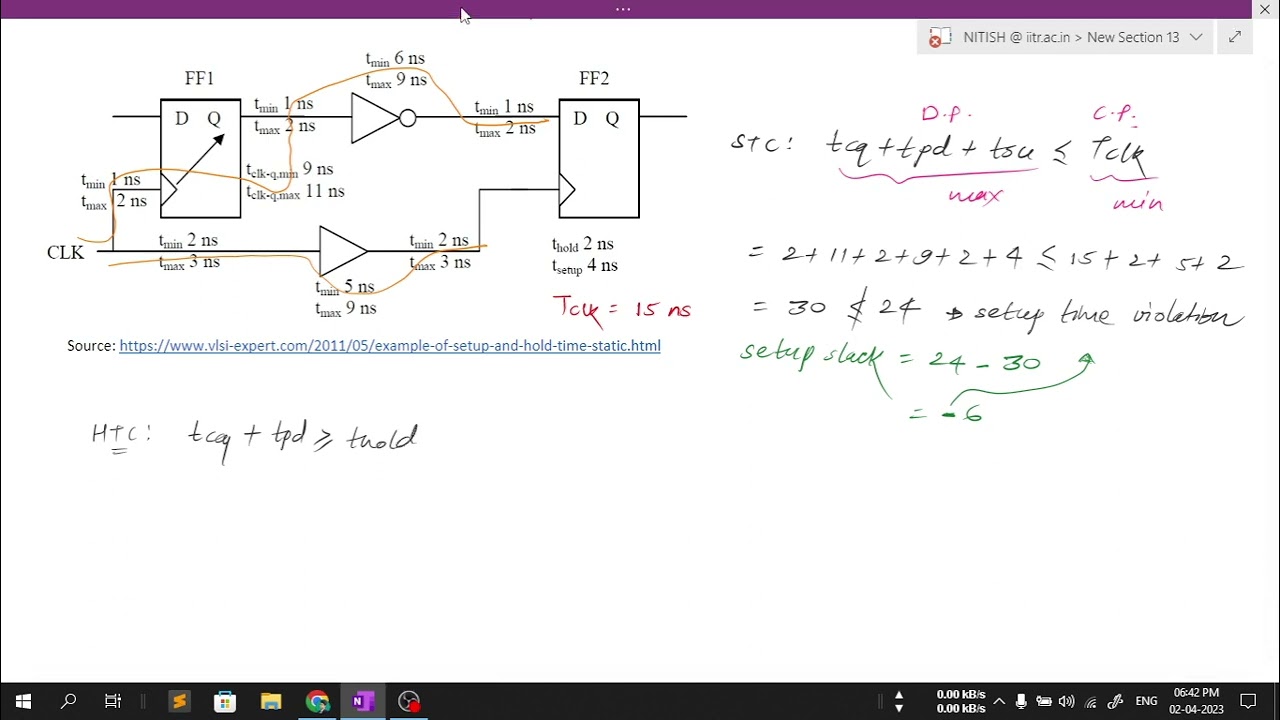The image size is (1280, 720).
Task: Click the CLK label in the diagram
Action: (65, 252)
